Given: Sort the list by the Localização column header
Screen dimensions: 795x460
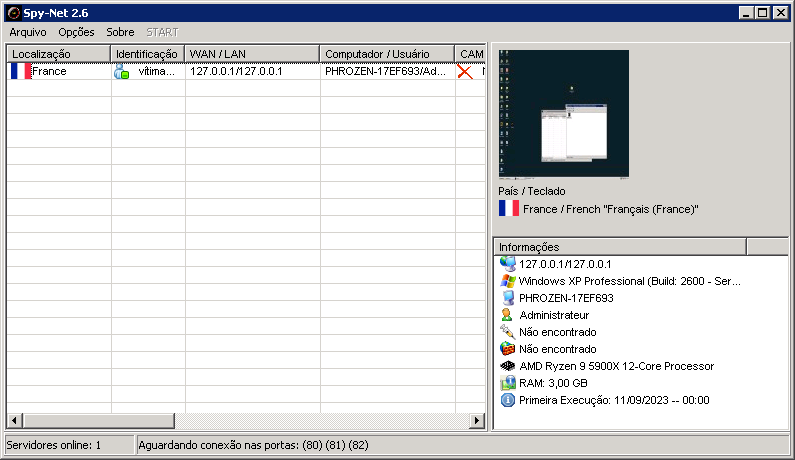Looking at the screenshot, I should [58, 53].
